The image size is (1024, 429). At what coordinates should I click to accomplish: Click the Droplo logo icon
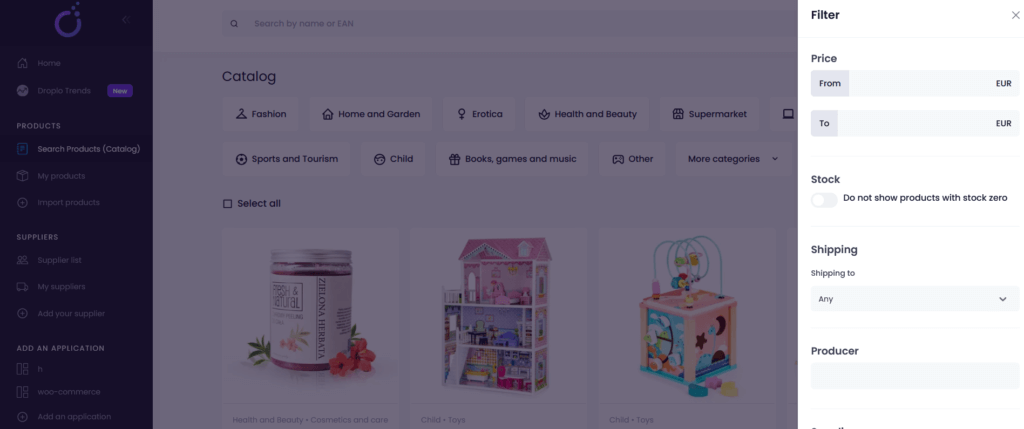pyautogui.click(x=68, y=20)
